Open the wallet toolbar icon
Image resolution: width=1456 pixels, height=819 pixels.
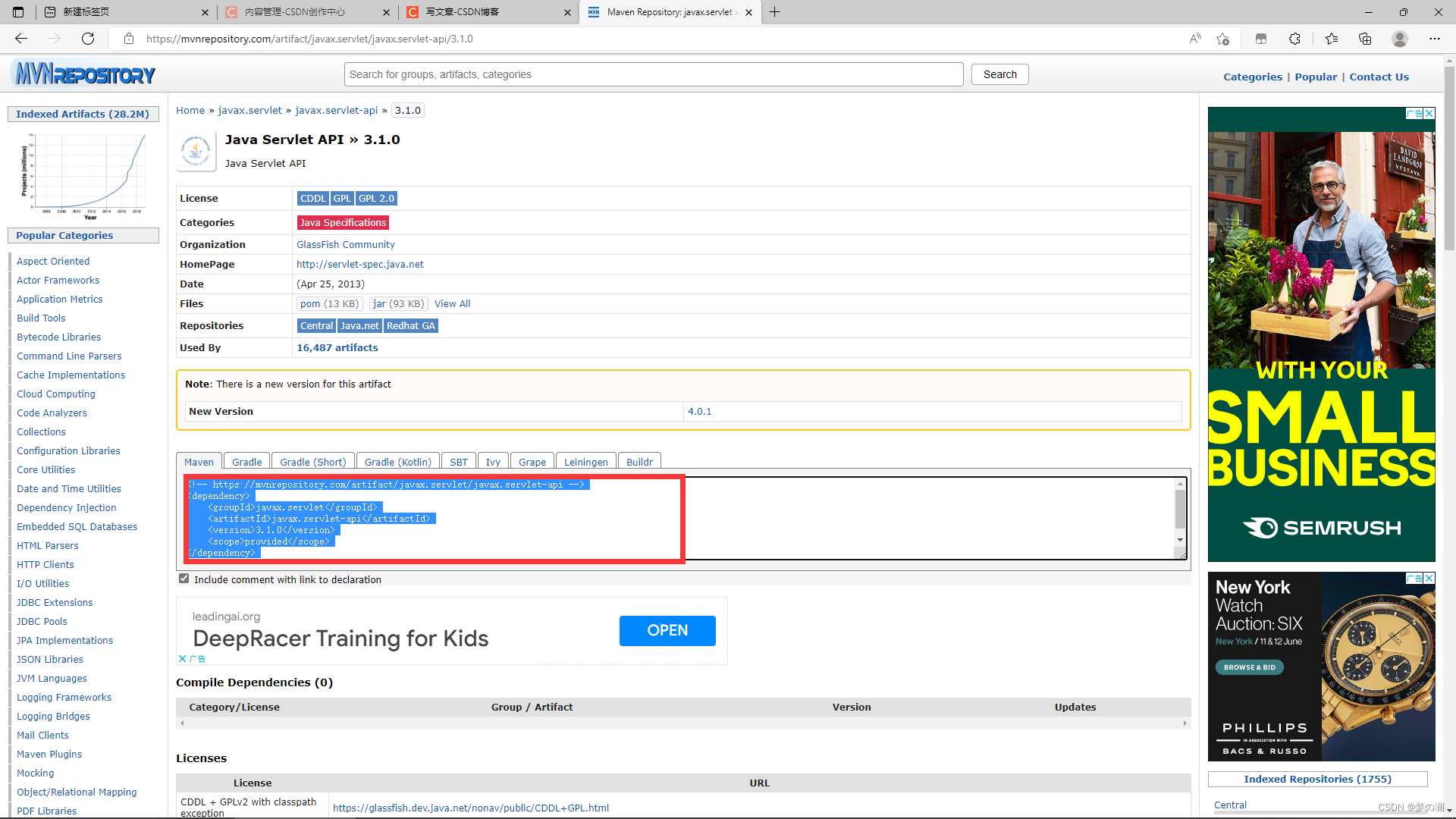point(1261,39)
